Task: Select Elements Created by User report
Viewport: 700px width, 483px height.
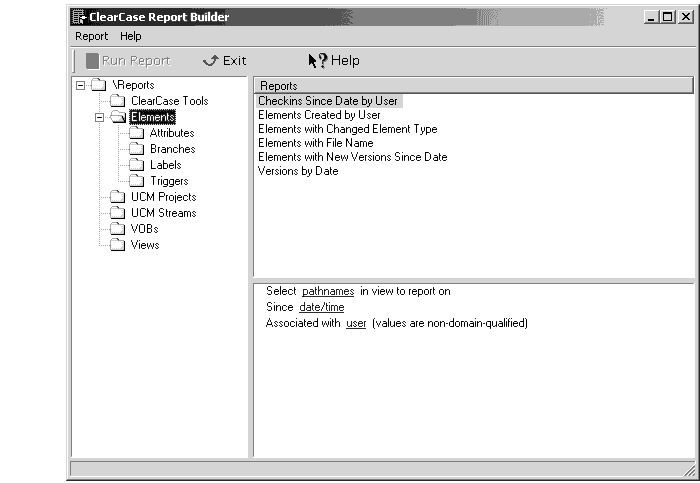Action: tap(319, 115)
